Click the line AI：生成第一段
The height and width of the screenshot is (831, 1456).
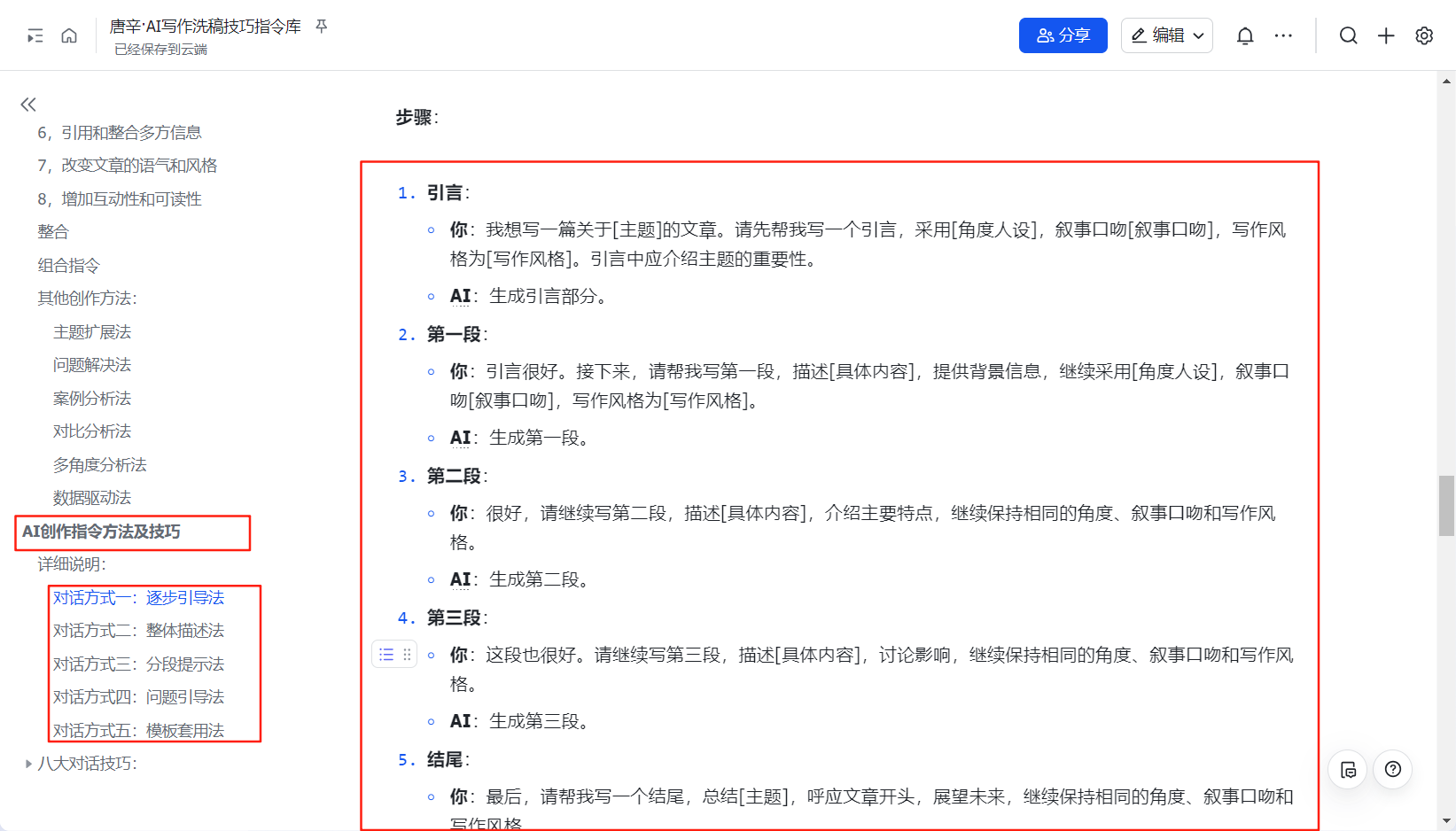pyautogui.click(x=519, y=439)
